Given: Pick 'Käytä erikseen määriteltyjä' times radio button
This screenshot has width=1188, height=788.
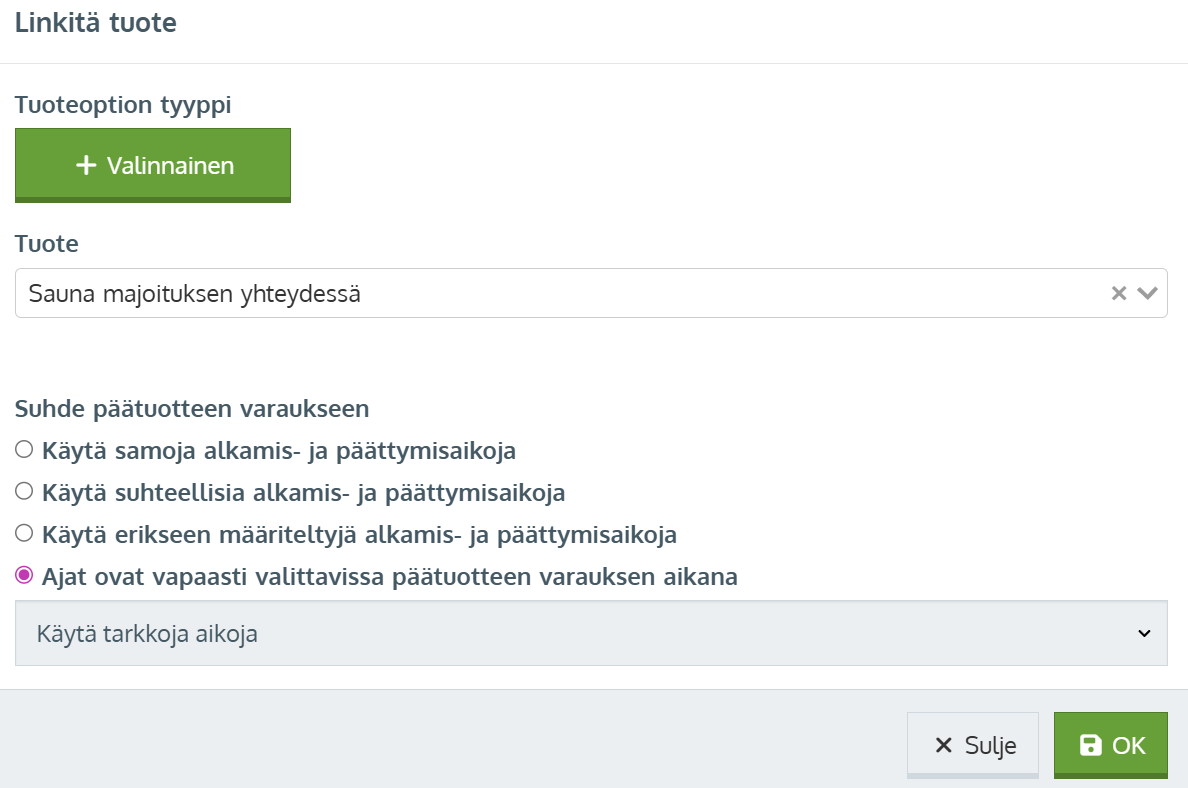Looking at the screenshot, I should point(24,533).
